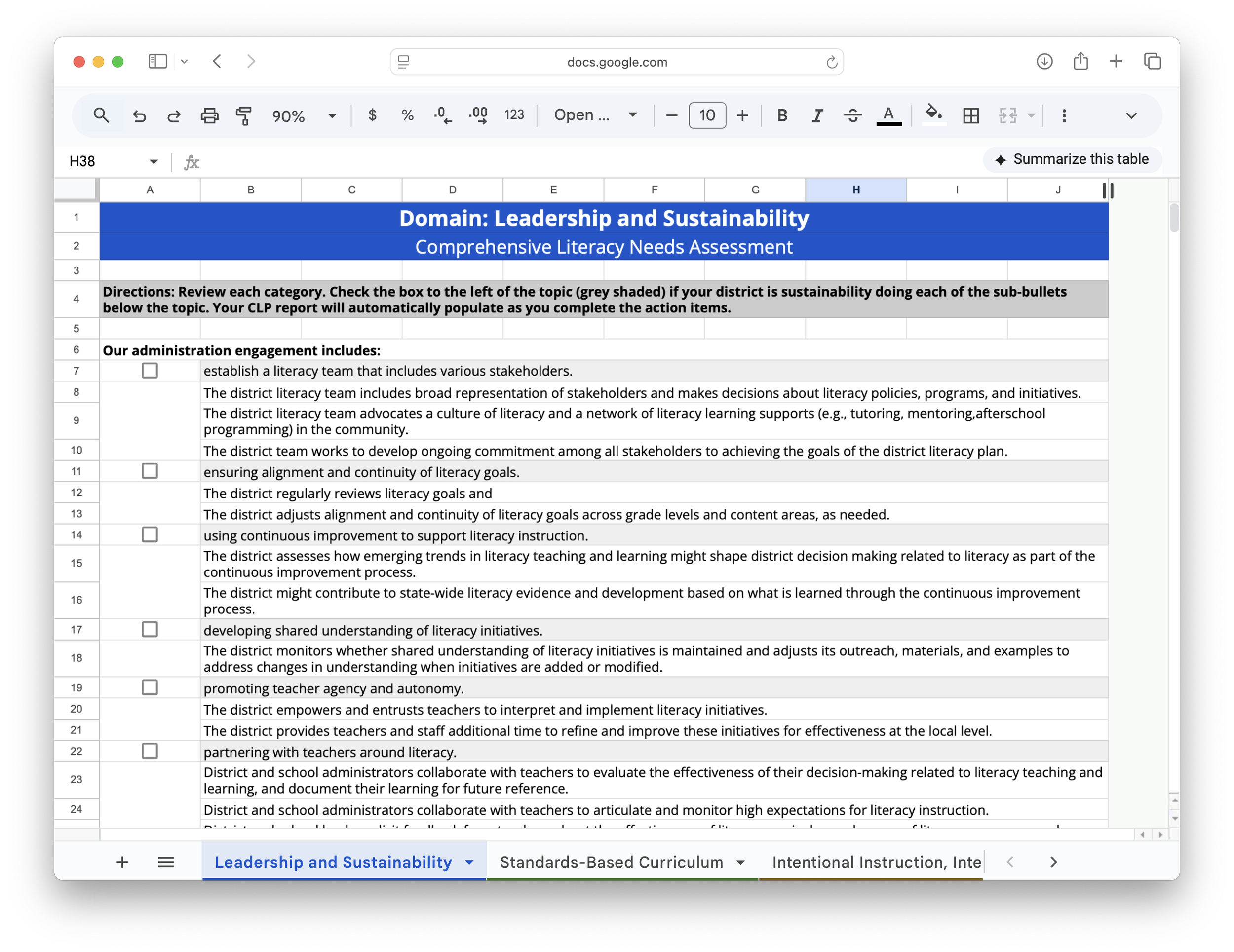The height and width of the screenshot is (952, 1234).
Task: Click the print icon in toolbar
Action: (x=209, y=116)
